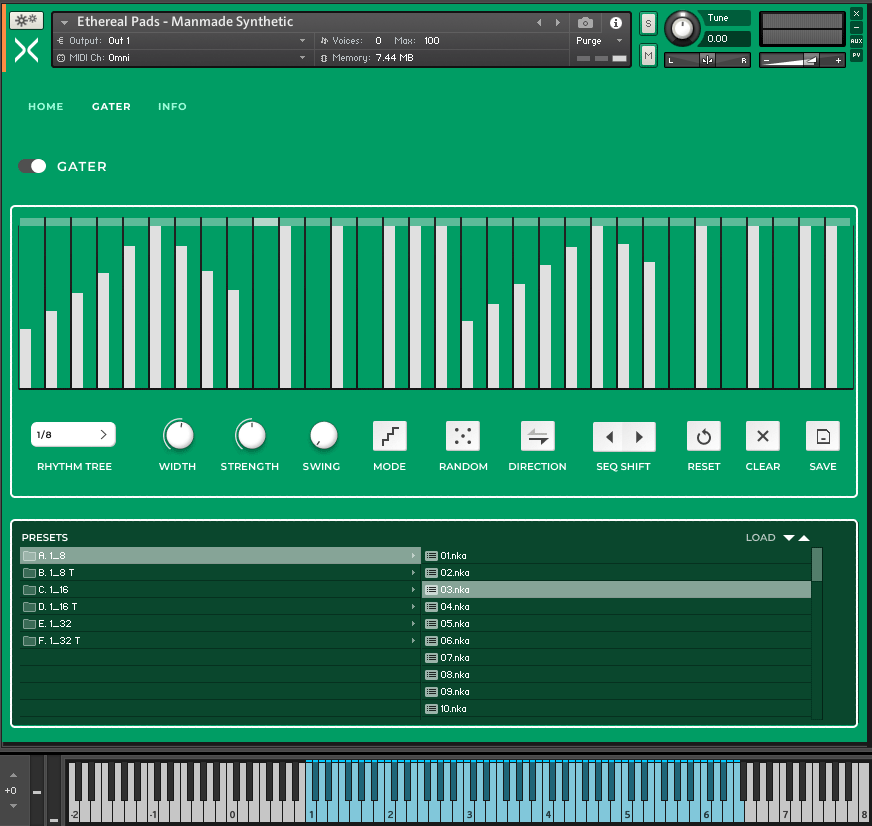The height and width of the screenshot is (826, 872).
Task: Open the Purge dropdown menu
Action: (598, 41)
